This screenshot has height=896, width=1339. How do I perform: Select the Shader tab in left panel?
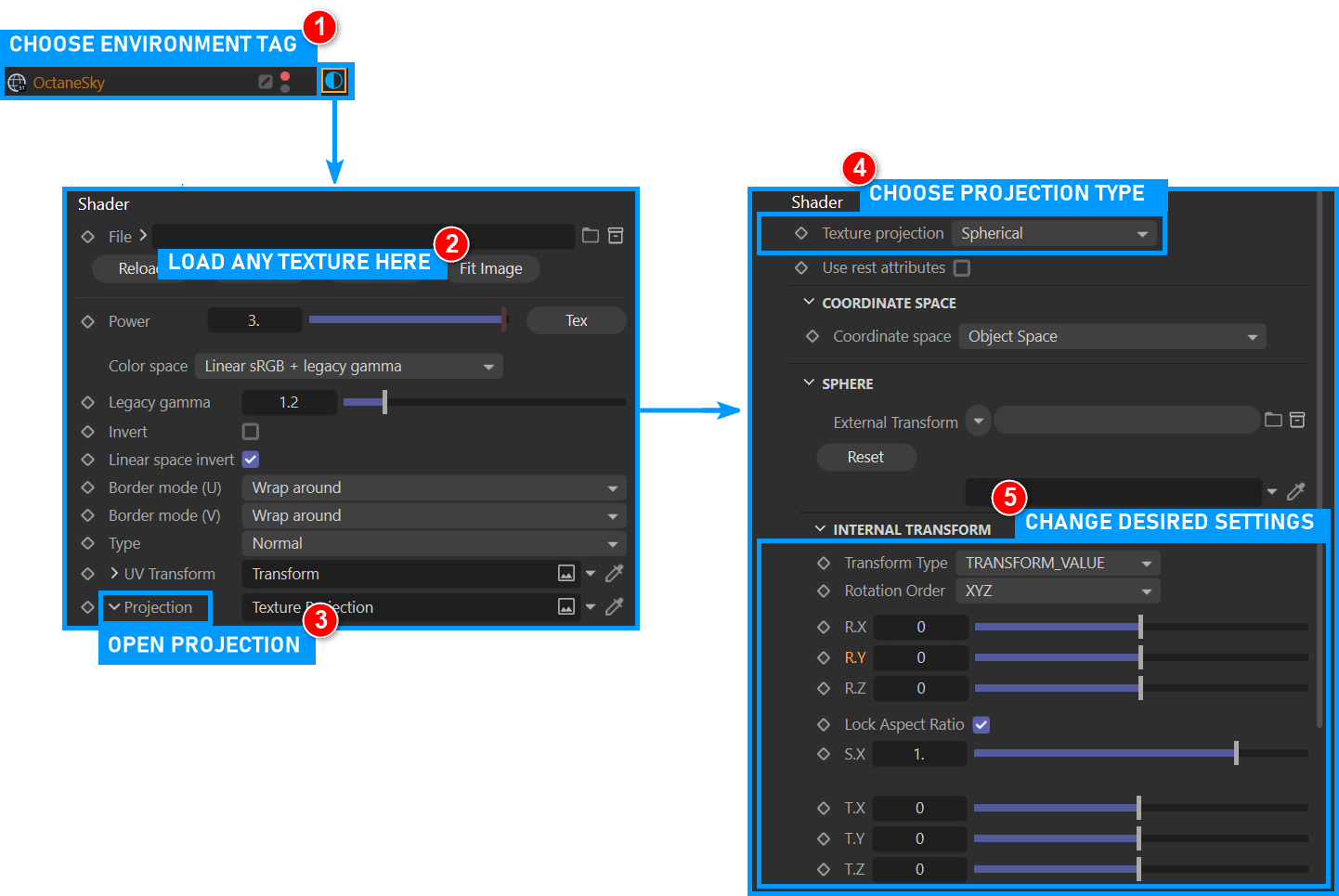click(103, 204)
